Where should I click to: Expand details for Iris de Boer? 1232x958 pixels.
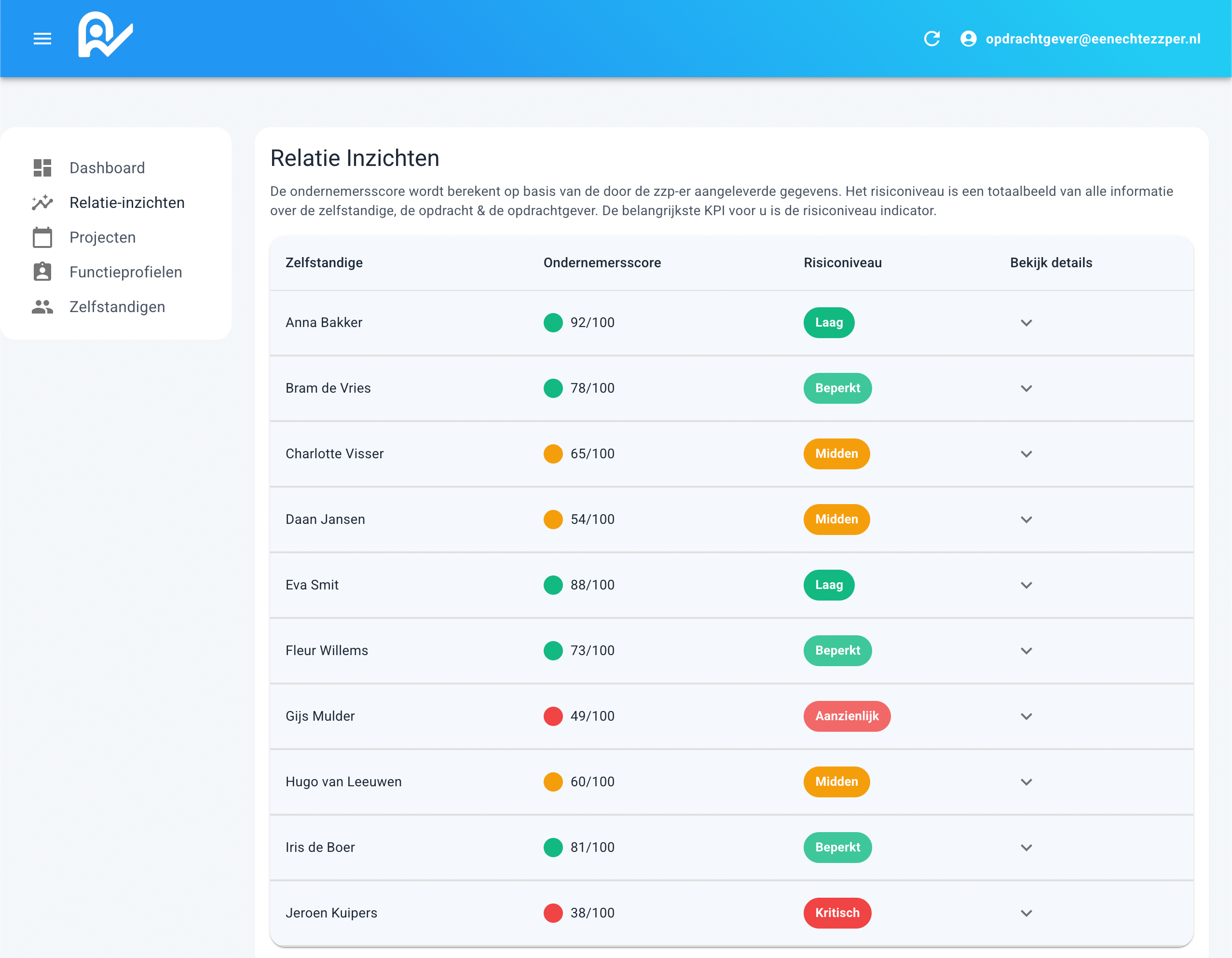tap(1026, 848)
